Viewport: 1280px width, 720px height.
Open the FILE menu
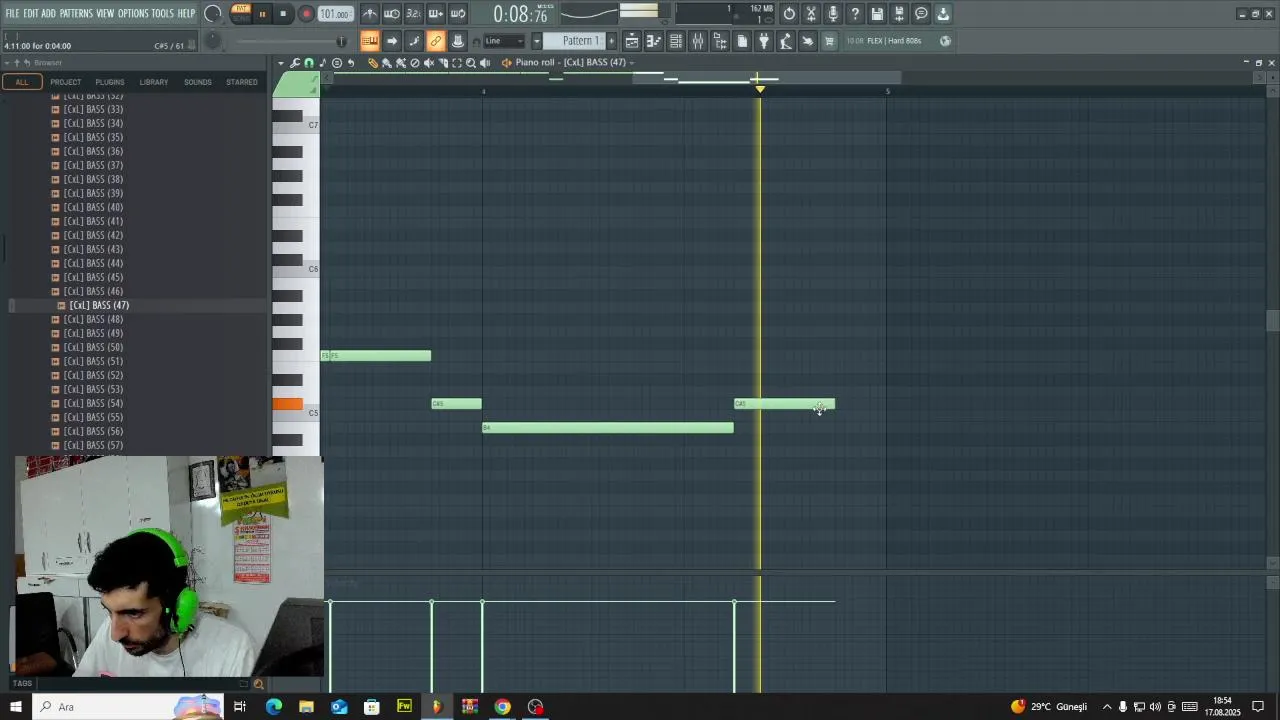point(12,13)
